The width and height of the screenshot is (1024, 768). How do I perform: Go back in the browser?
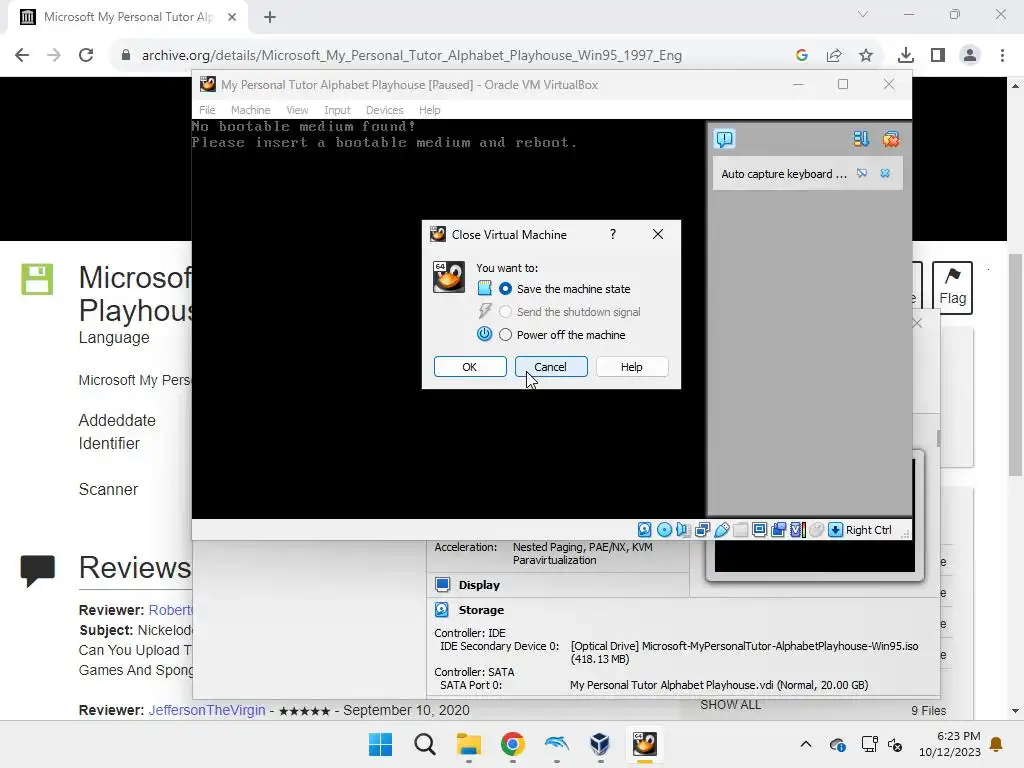22,56
